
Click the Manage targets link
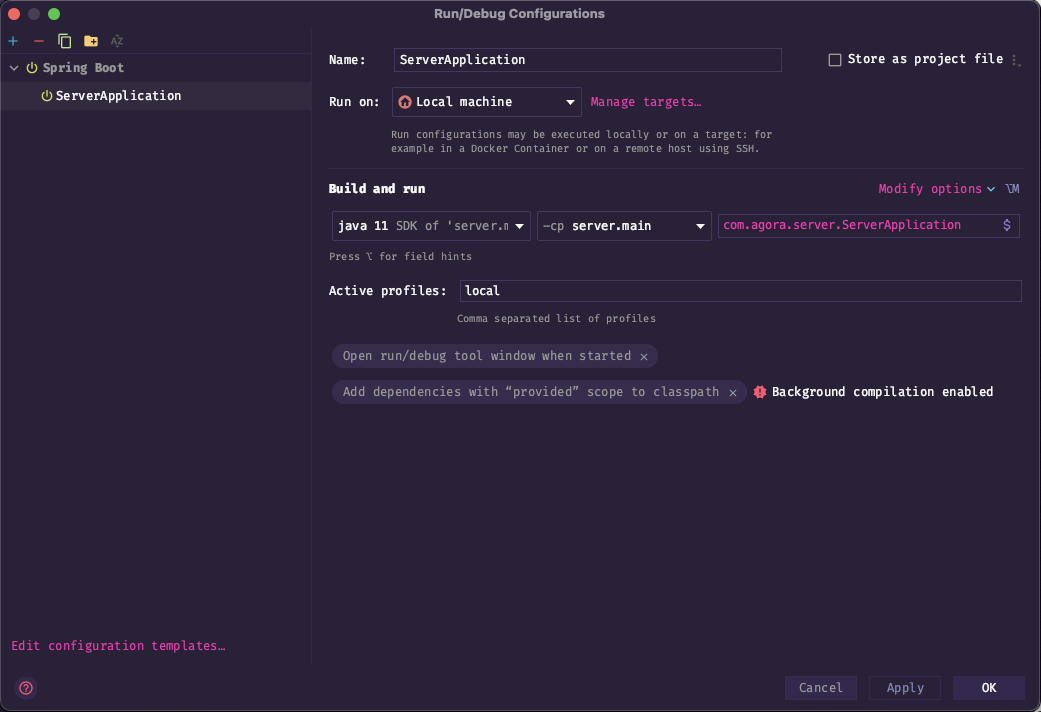point(646,102)
